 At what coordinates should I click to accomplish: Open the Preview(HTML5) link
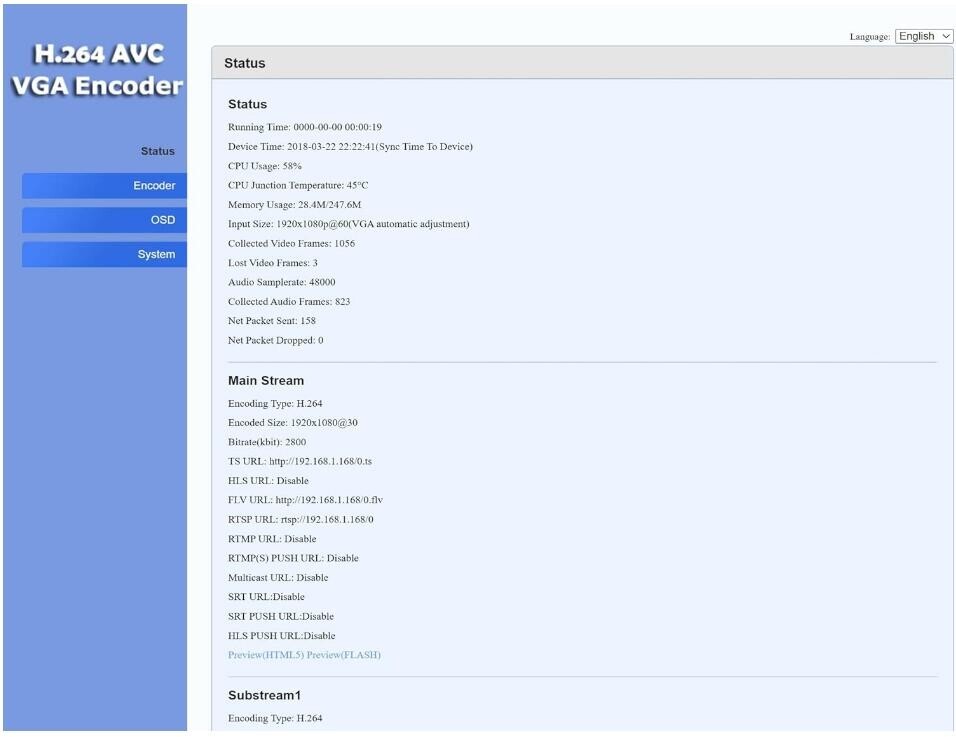pyautogui.click(x=265, y=655)
